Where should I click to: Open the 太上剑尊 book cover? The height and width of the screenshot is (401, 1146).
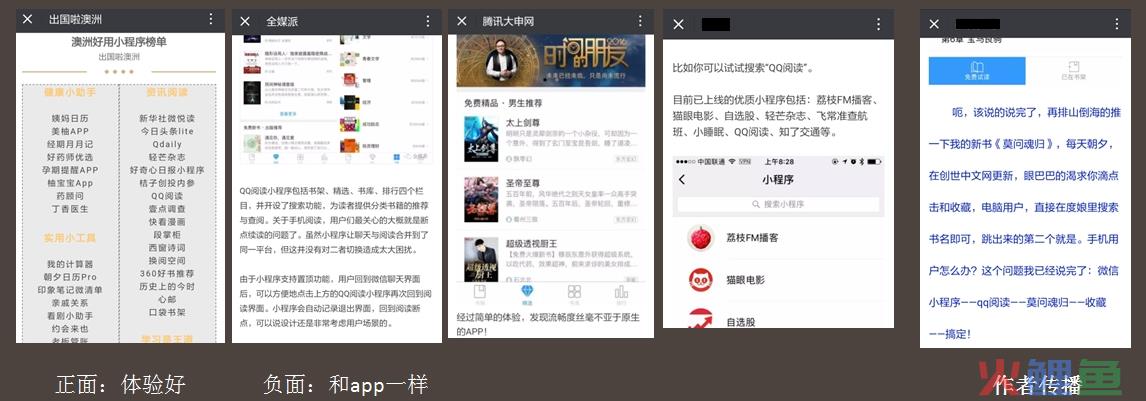click(x=481, y=139)
